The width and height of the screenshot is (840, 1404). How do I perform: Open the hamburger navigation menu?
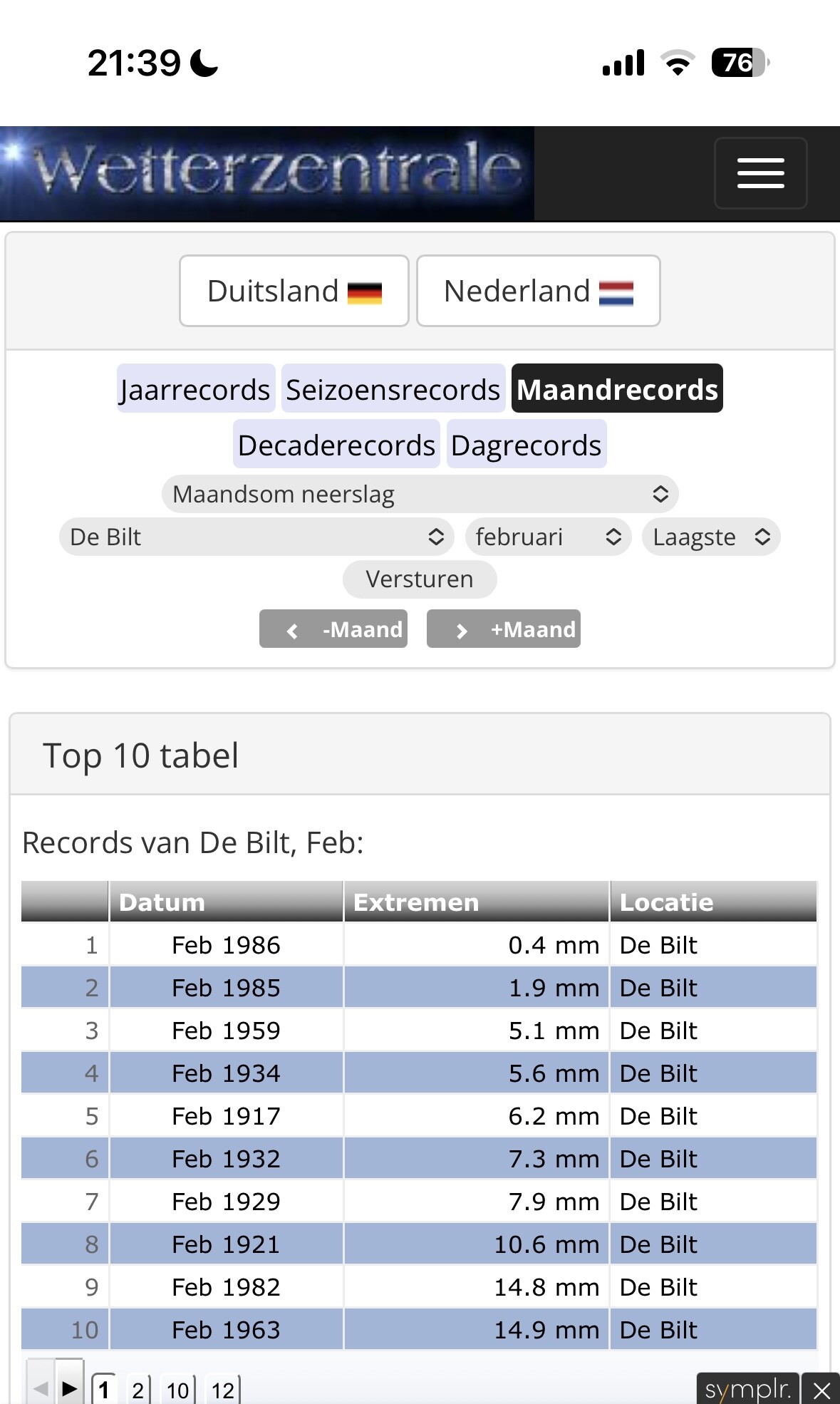coord(760,173)
